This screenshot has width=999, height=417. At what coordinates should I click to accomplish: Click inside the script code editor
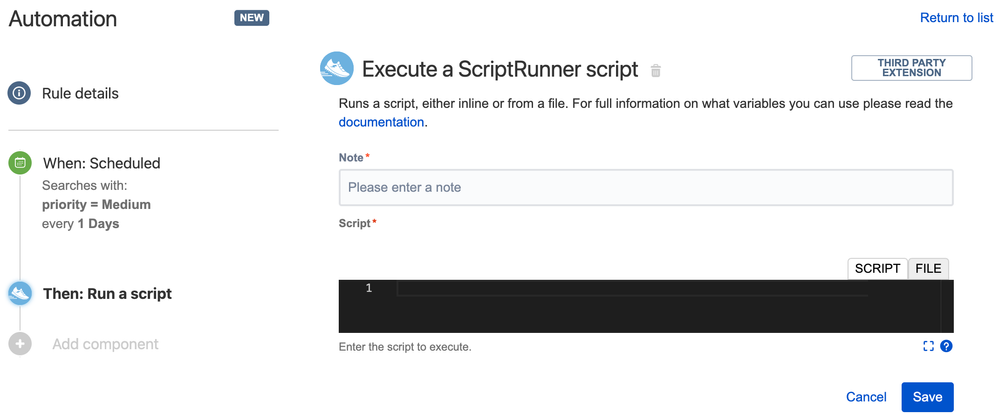pyautogui.click(x=660, y=305)
